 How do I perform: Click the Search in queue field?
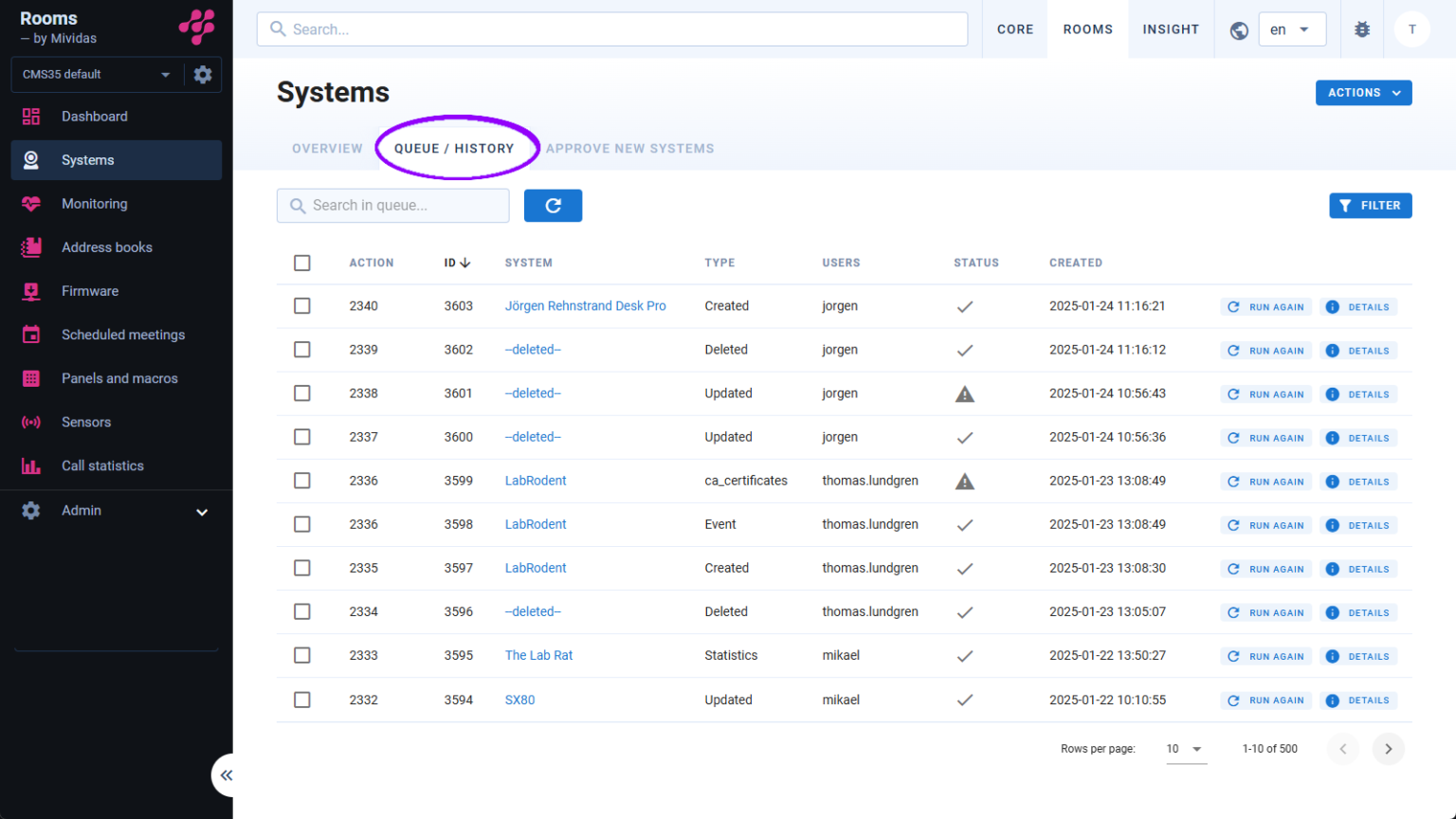[393, 206]
